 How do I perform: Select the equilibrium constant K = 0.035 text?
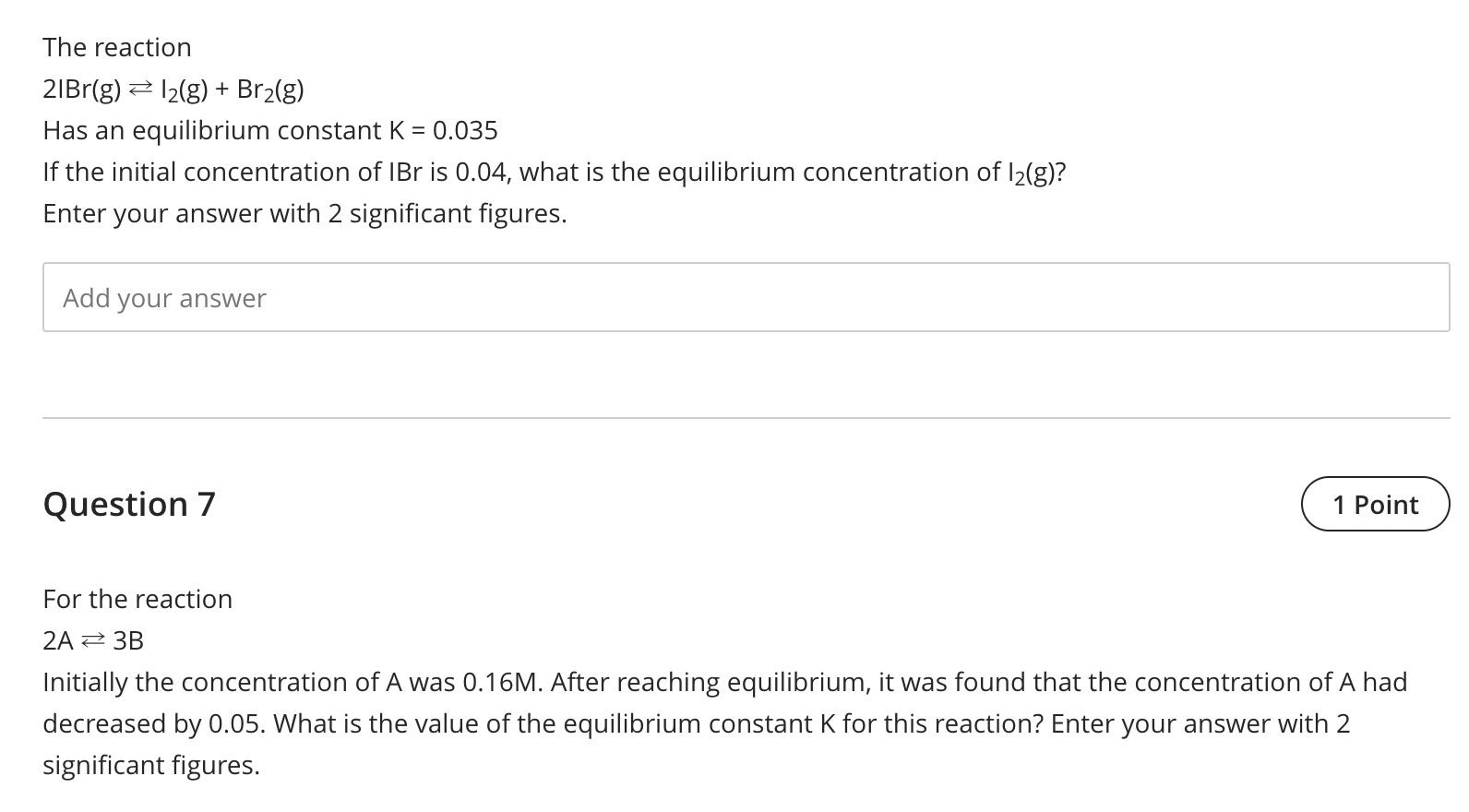tap(270, 130)
